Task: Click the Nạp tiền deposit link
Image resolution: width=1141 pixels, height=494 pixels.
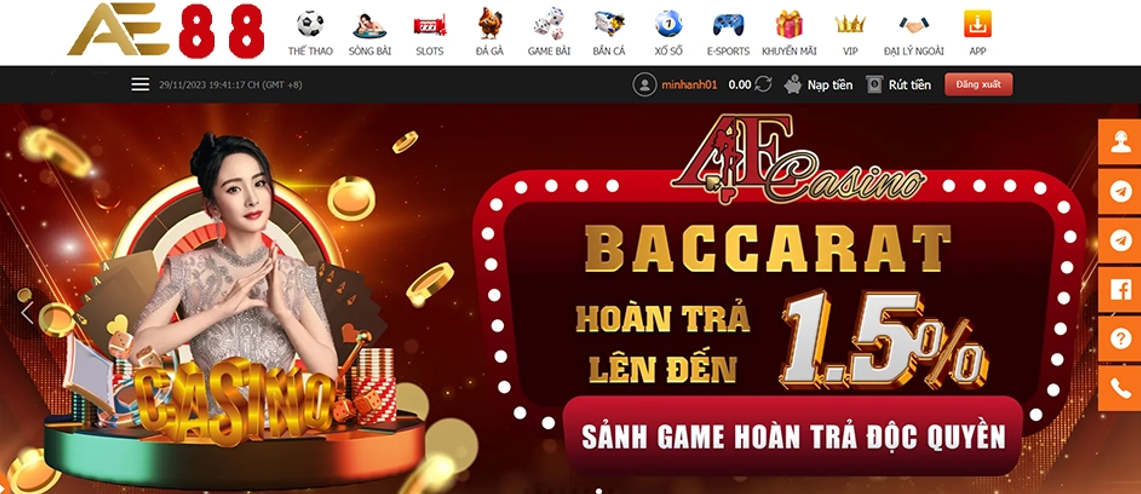Action: coord(819,84)
